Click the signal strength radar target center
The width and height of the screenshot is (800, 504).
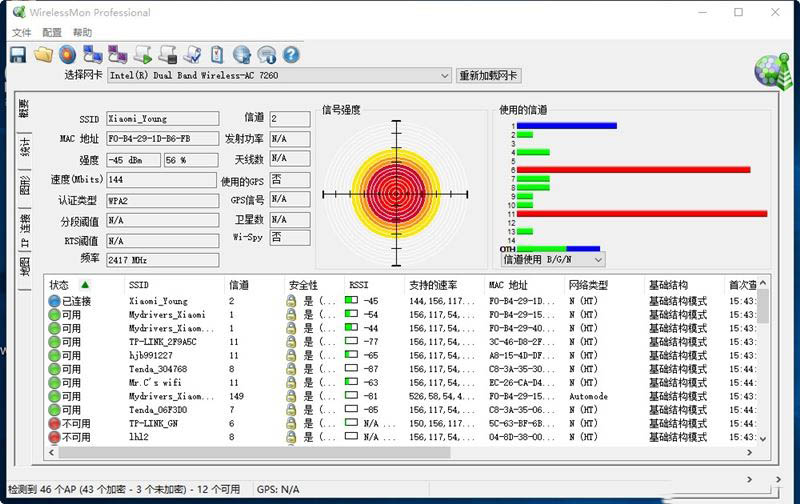[x=396, y=194]
